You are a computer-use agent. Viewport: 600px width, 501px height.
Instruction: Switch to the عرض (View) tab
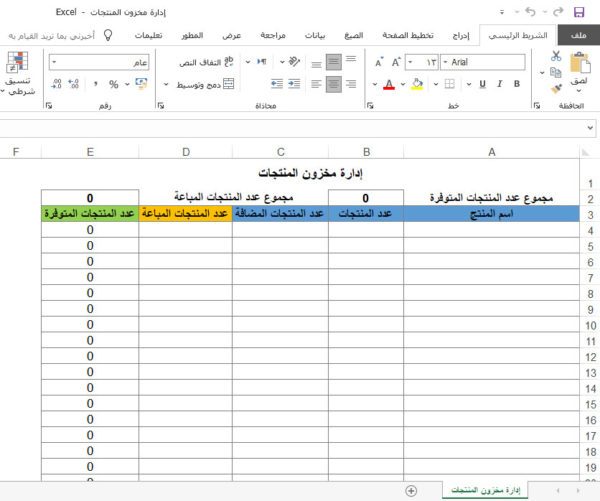pos(232,36)
